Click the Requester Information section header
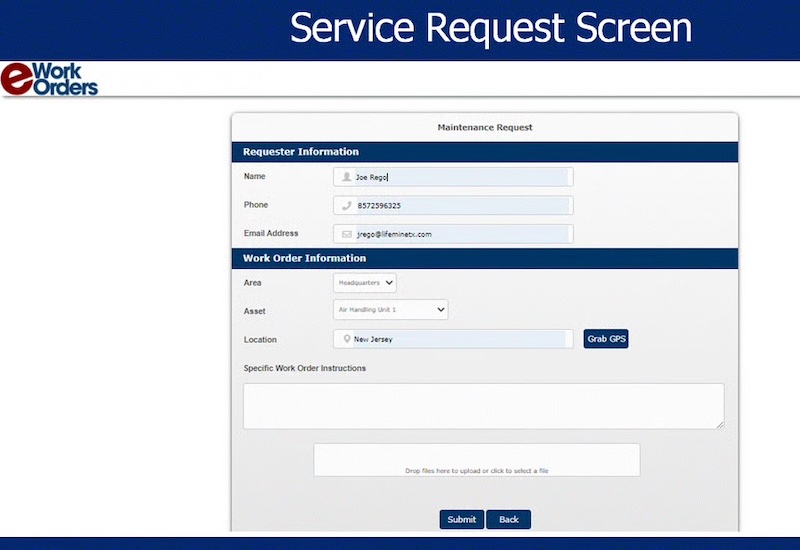The height and width of the screenshot is (550, 800). click(x=485, y=152)
